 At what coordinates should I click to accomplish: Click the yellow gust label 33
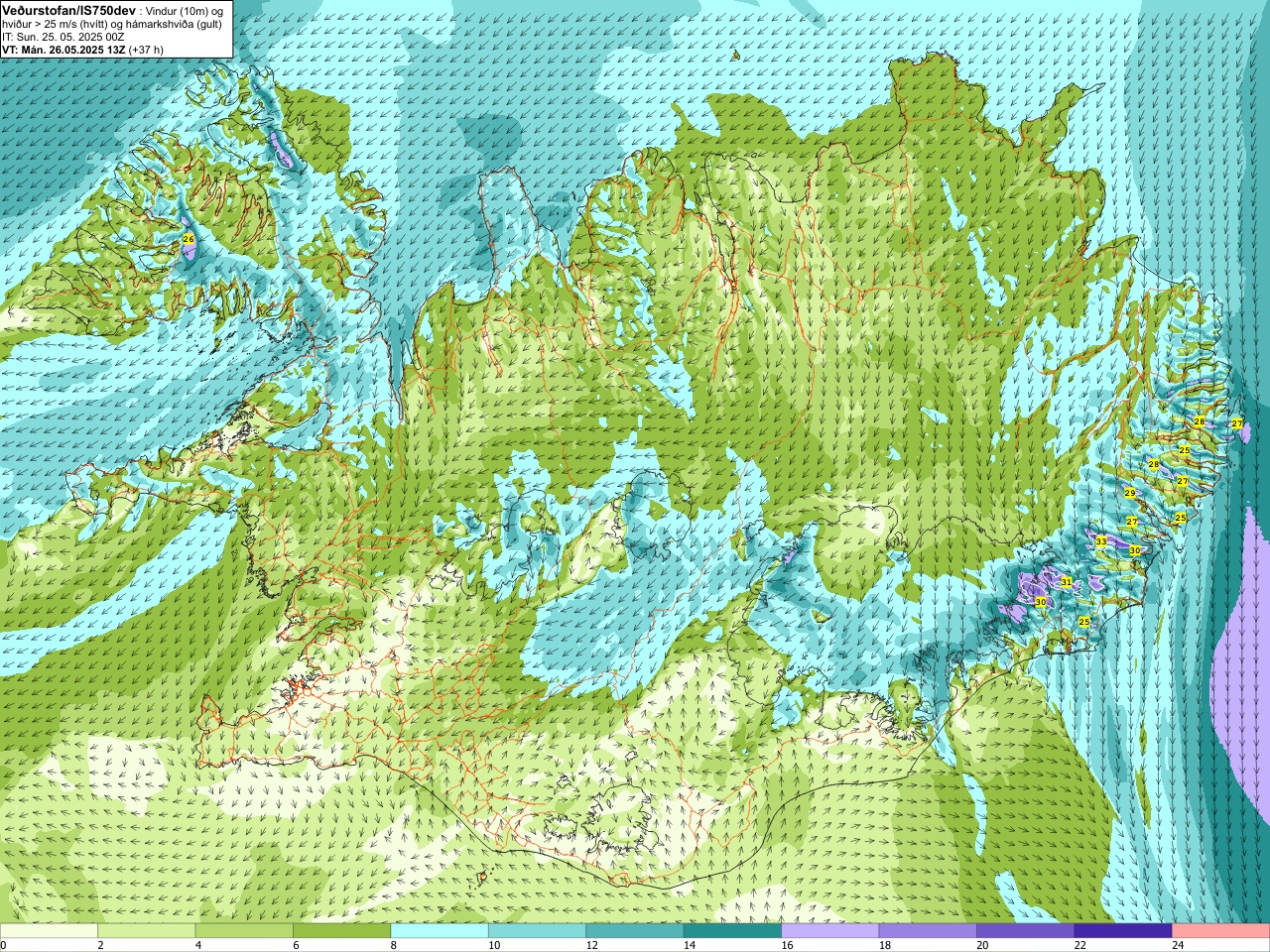[1101, 541]
